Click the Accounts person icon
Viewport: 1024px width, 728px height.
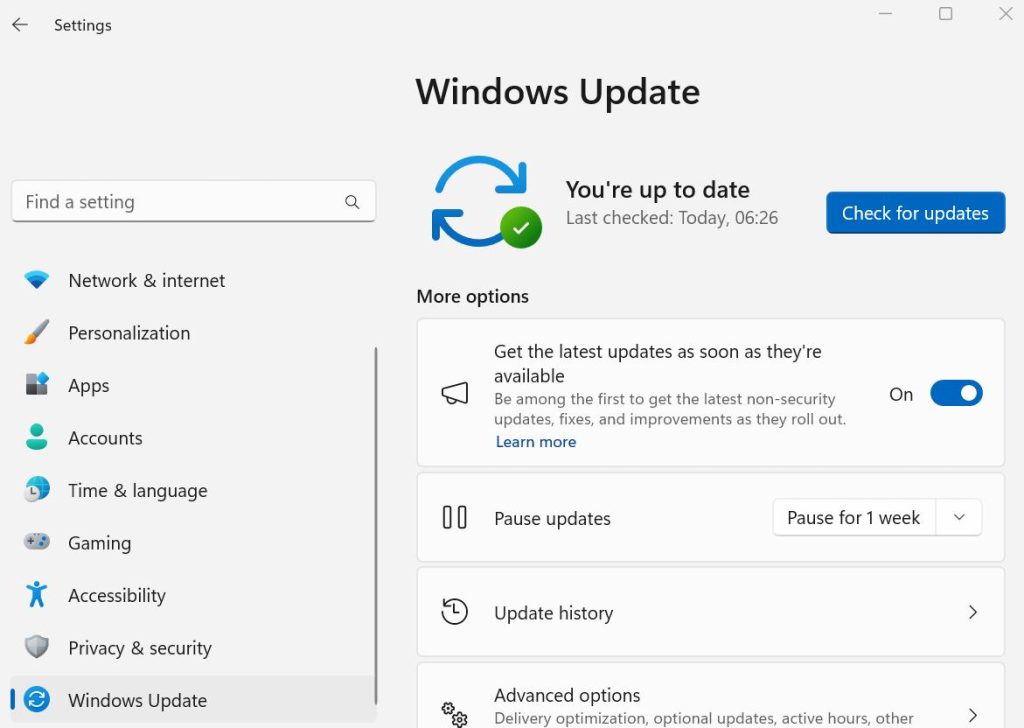(37, 437)
